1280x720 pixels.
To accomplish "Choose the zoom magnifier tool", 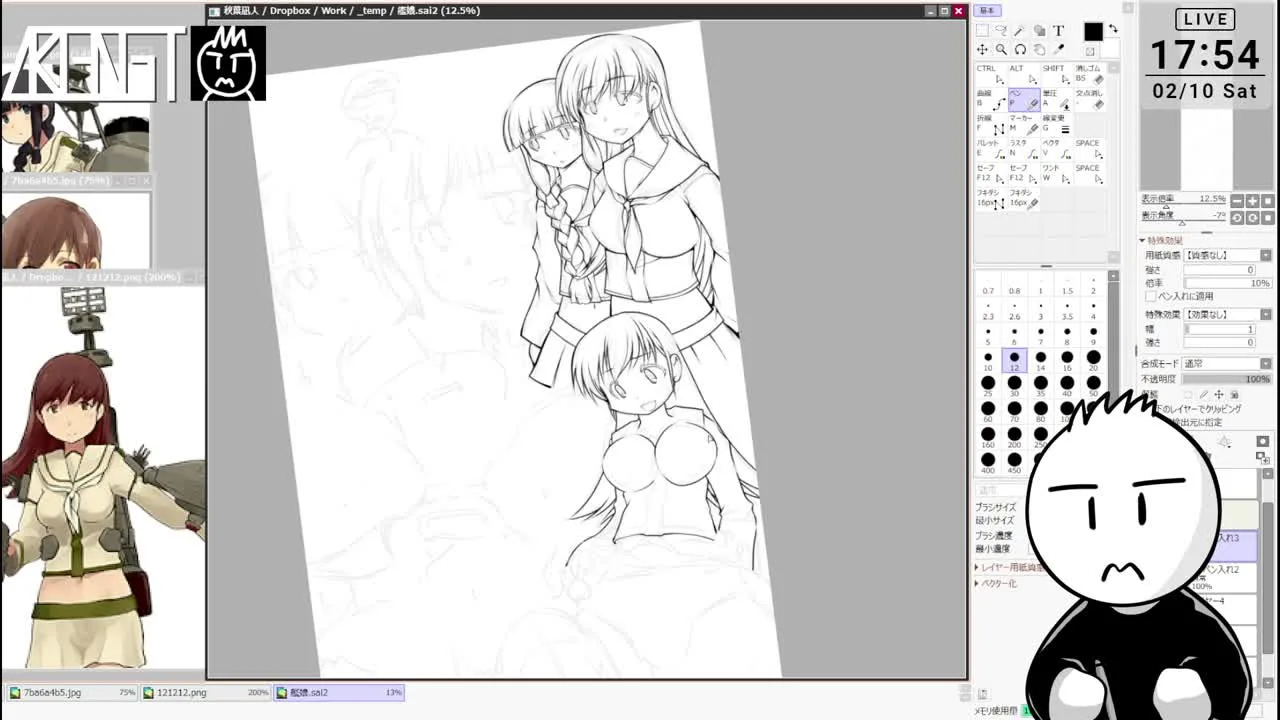I will [1001, 50].
